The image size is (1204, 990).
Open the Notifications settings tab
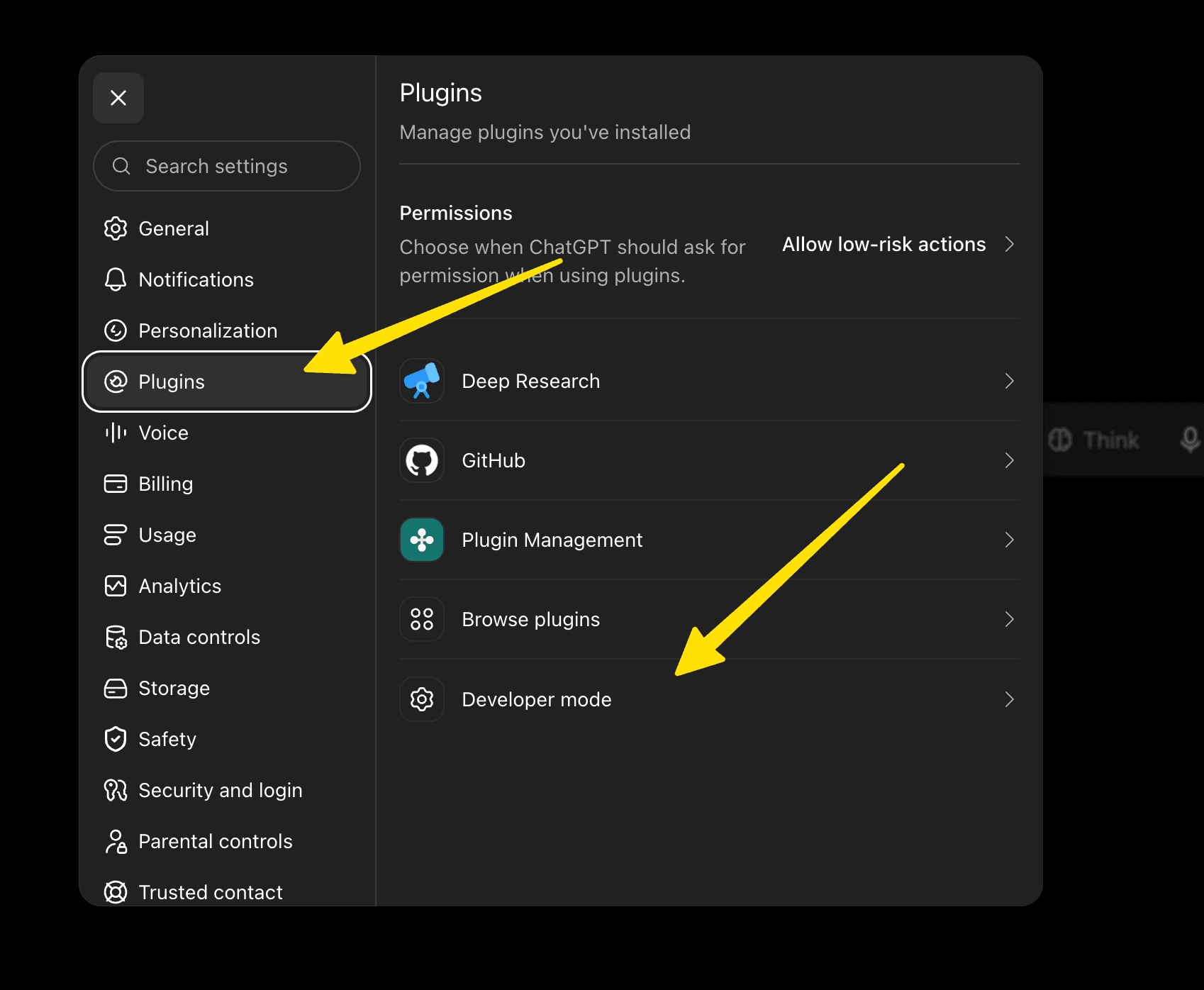pyautogui.click(x=196, y=279)
